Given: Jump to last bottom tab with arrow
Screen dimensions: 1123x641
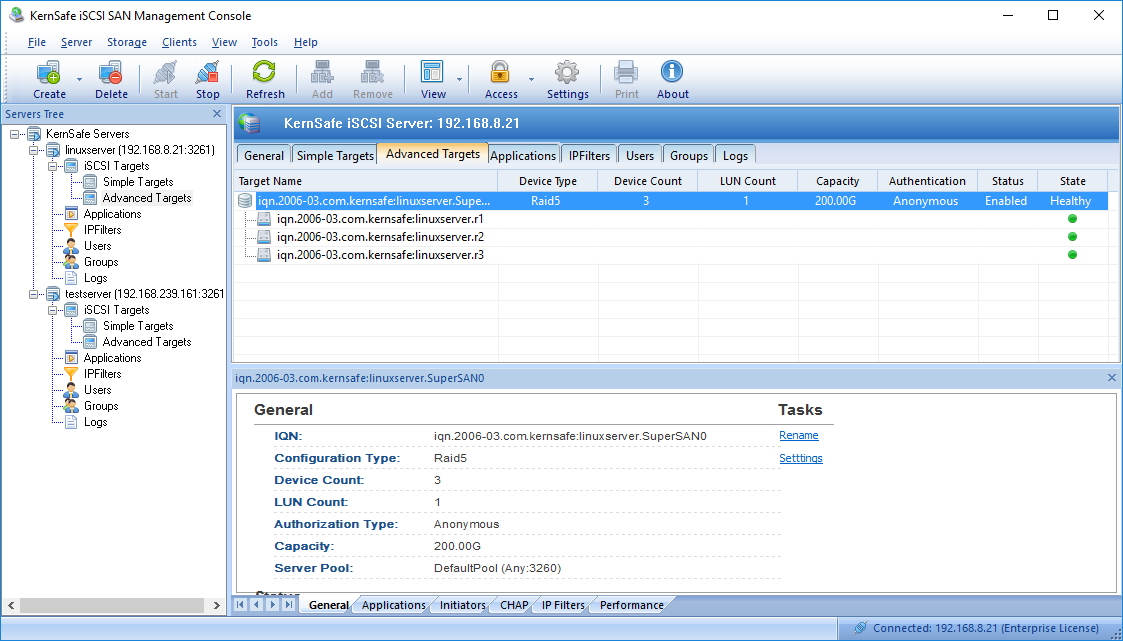Looking at the screenshot, I should (x=289, y=605).
